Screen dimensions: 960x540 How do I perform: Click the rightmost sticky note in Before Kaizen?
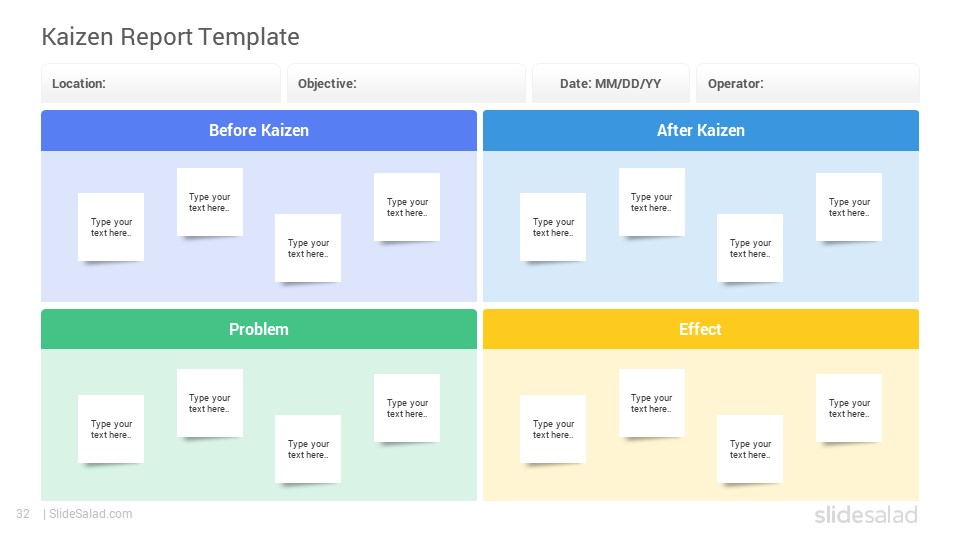tap(407, 207)
